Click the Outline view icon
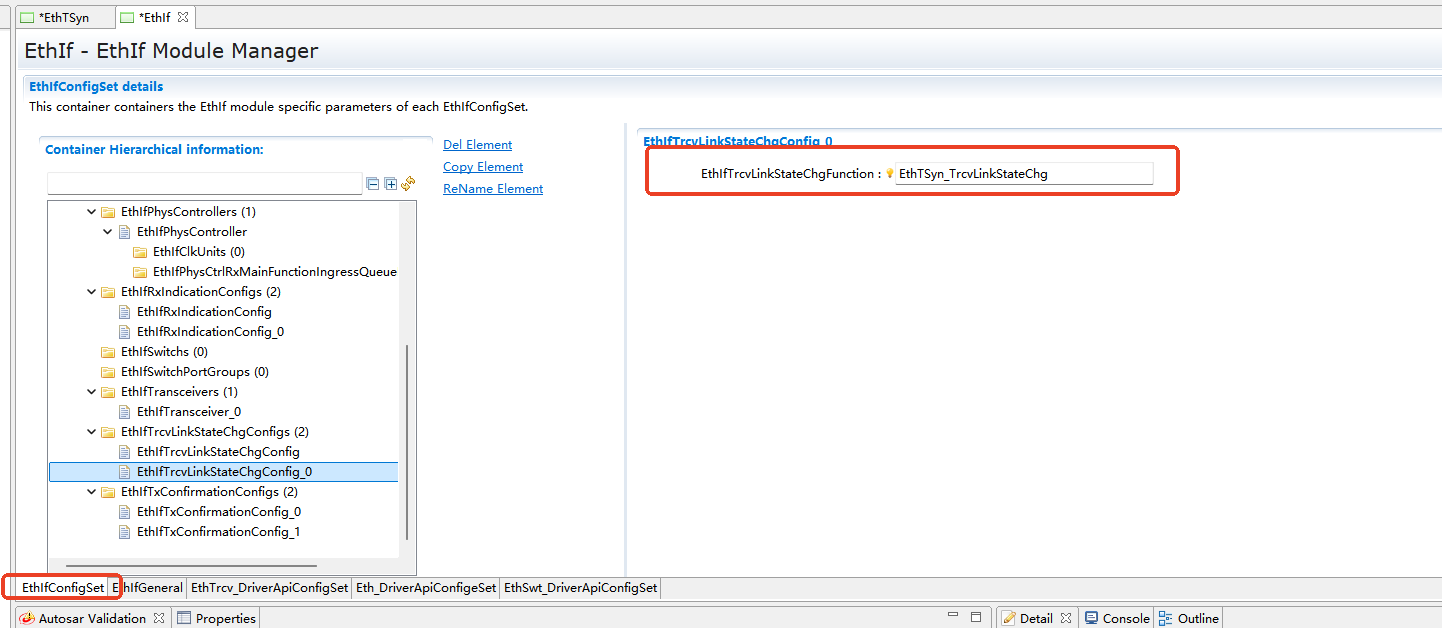Screen dimensions: 1442x628 1166,617
